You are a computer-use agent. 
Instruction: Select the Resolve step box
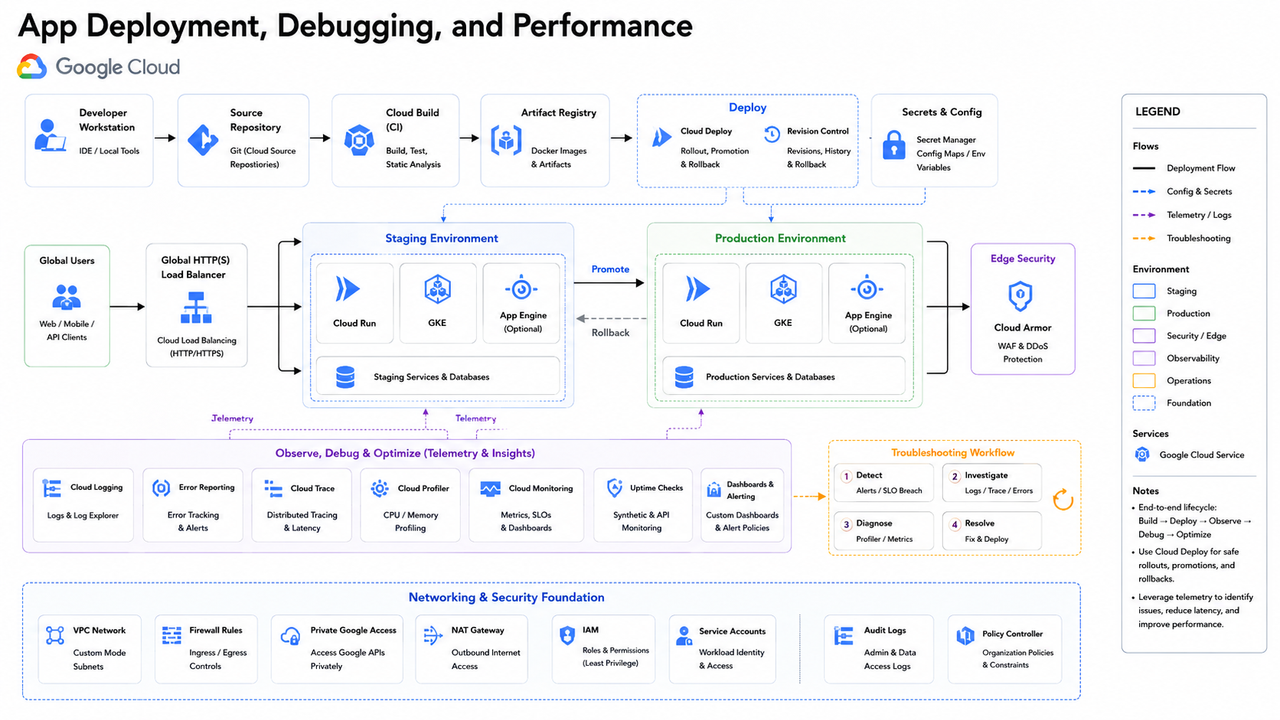(x=992, y=531)
